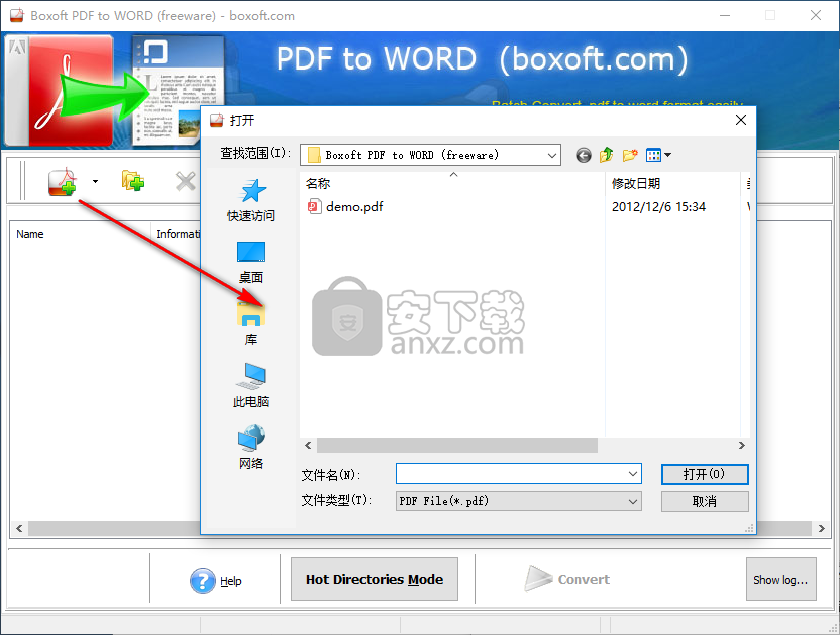Select 库 in the places sidebar
840x635 pixels.
(251, 324)
